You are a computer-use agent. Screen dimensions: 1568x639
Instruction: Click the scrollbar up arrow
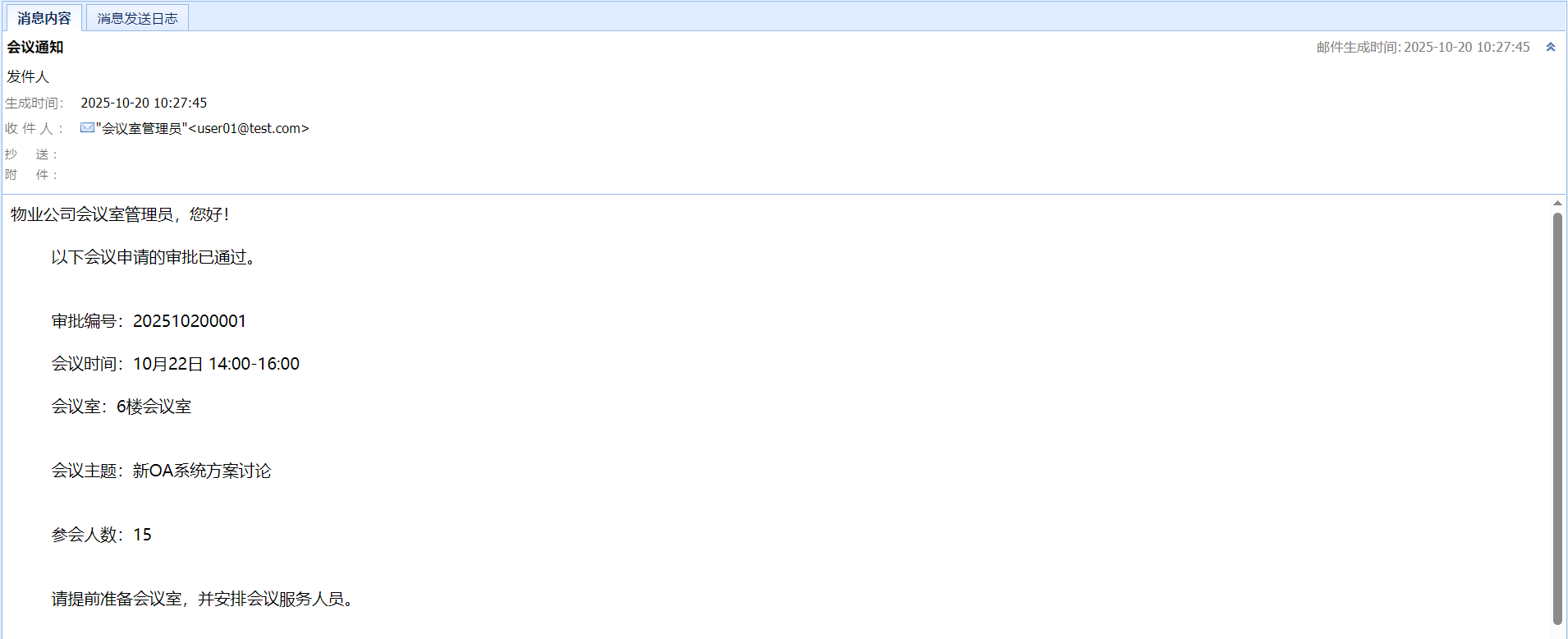pos(1557,203)
